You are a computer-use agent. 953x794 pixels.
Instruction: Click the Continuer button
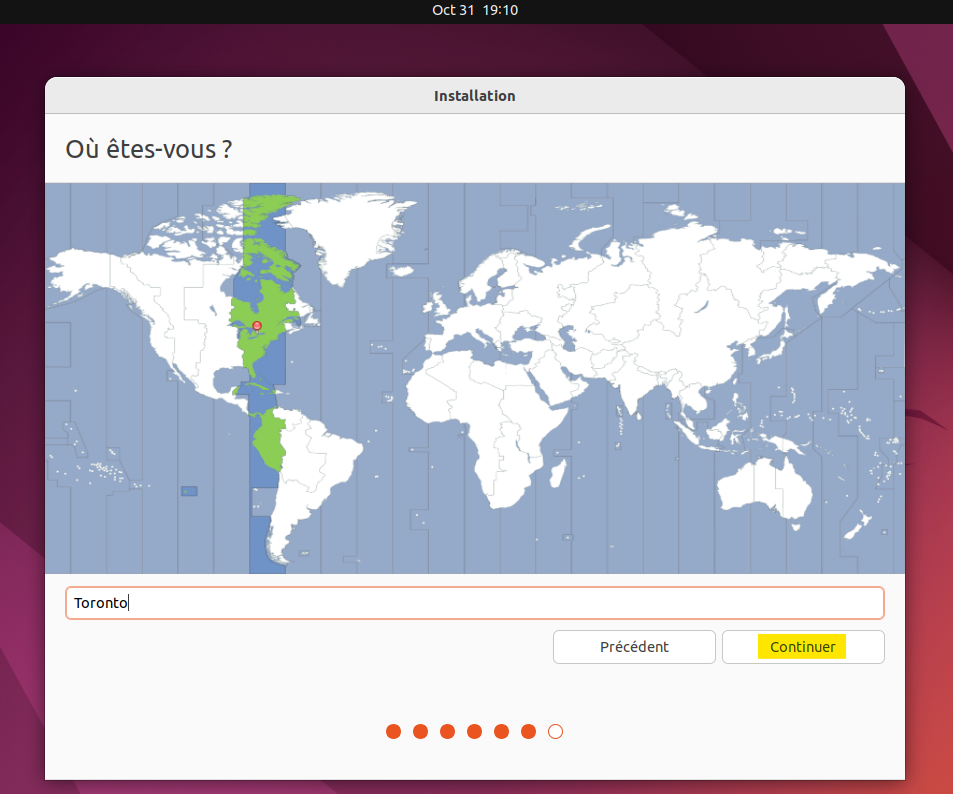click(x=803, y=647)
